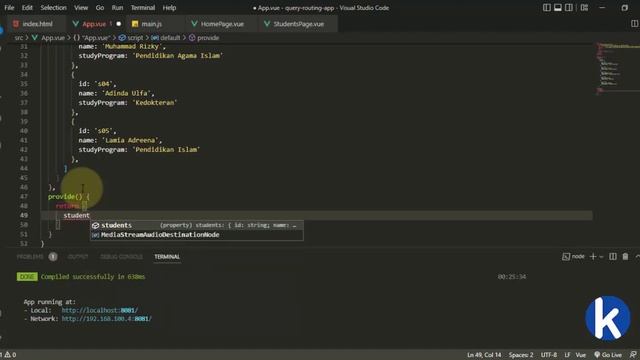Click the property icon beside students suggestion
This screenshot has width=640, height=360.
(96, 225)
